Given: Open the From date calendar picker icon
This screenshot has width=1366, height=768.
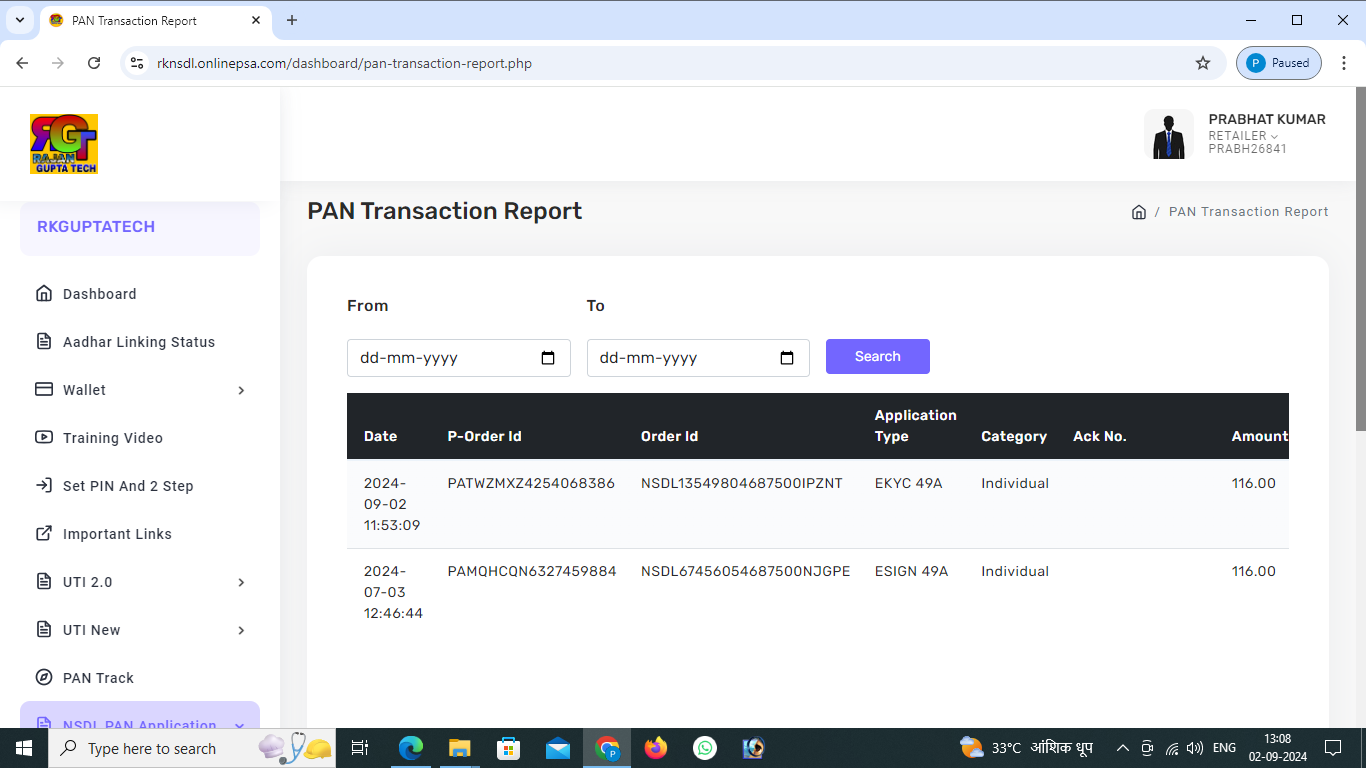Looking at the screenshot, I should tap(548, 358).
